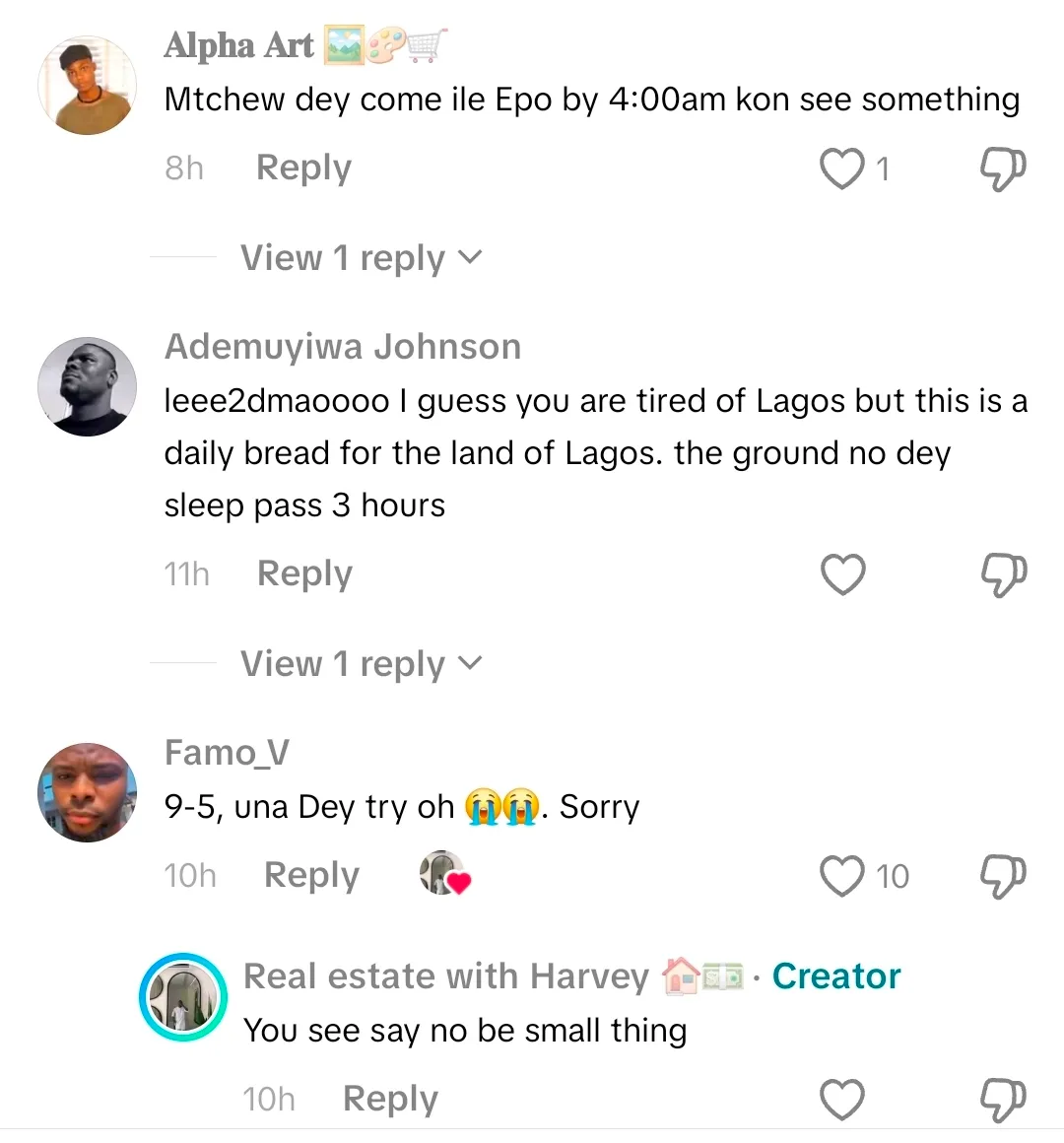This screenshot has height=1143, width=1064.
Task: Reply to Ademuyiwa Johnson's comment
Action: pyautogui.click(x=304, y=573)
